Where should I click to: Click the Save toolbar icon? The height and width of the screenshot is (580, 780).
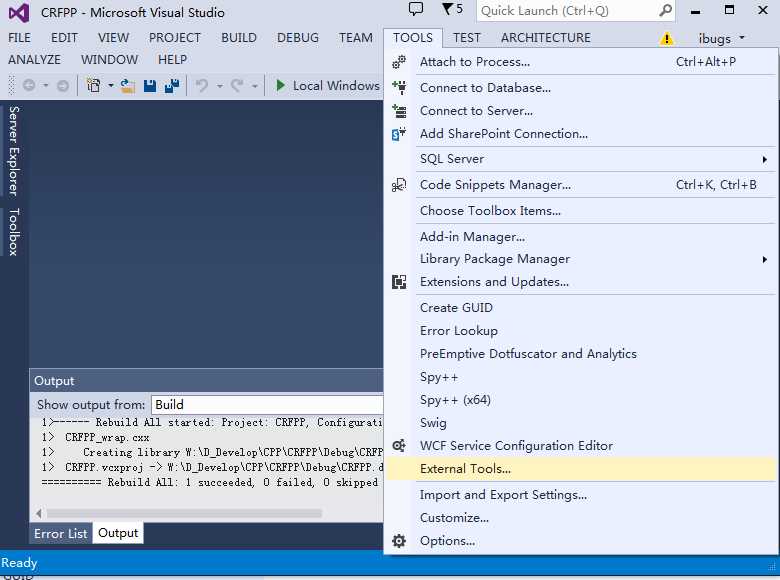(150, 86)
